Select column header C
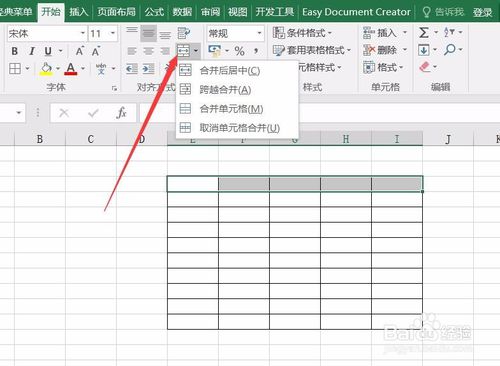This screenshot has height=366, width=500. pyautogui.click(x=91, y=139)
